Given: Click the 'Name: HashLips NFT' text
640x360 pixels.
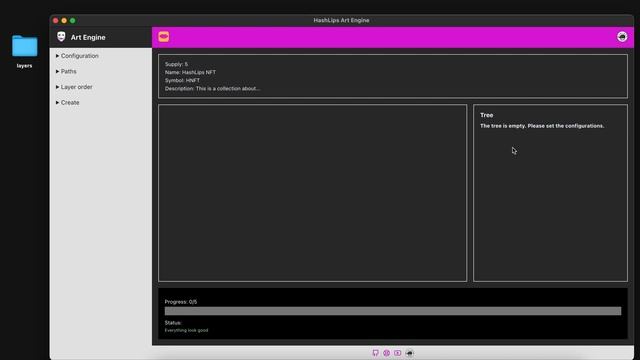Looking at the screenshot, I should [x=190, y=72].
